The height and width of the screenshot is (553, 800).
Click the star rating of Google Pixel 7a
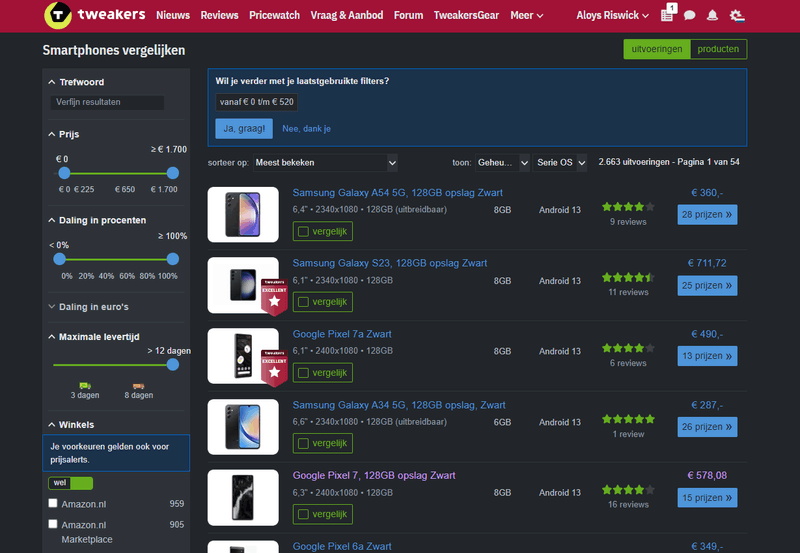click(628, 348)
